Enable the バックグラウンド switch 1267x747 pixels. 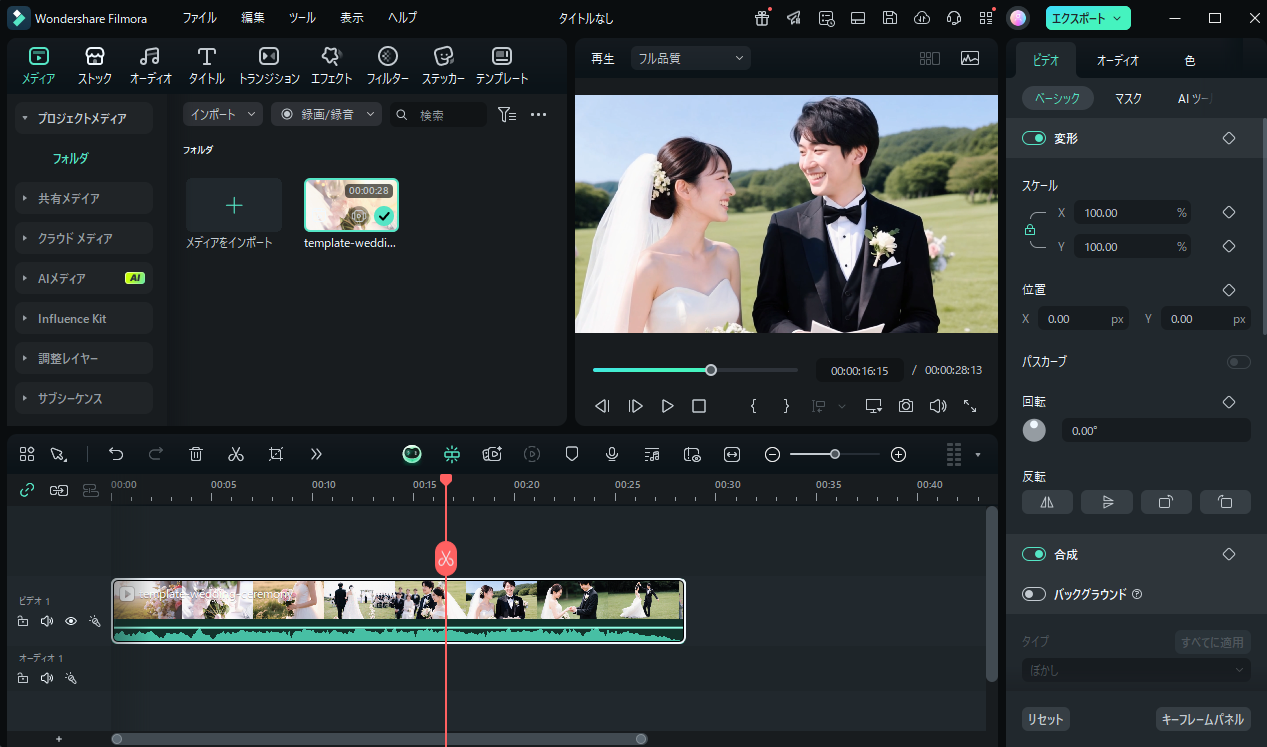[1034, 594]
